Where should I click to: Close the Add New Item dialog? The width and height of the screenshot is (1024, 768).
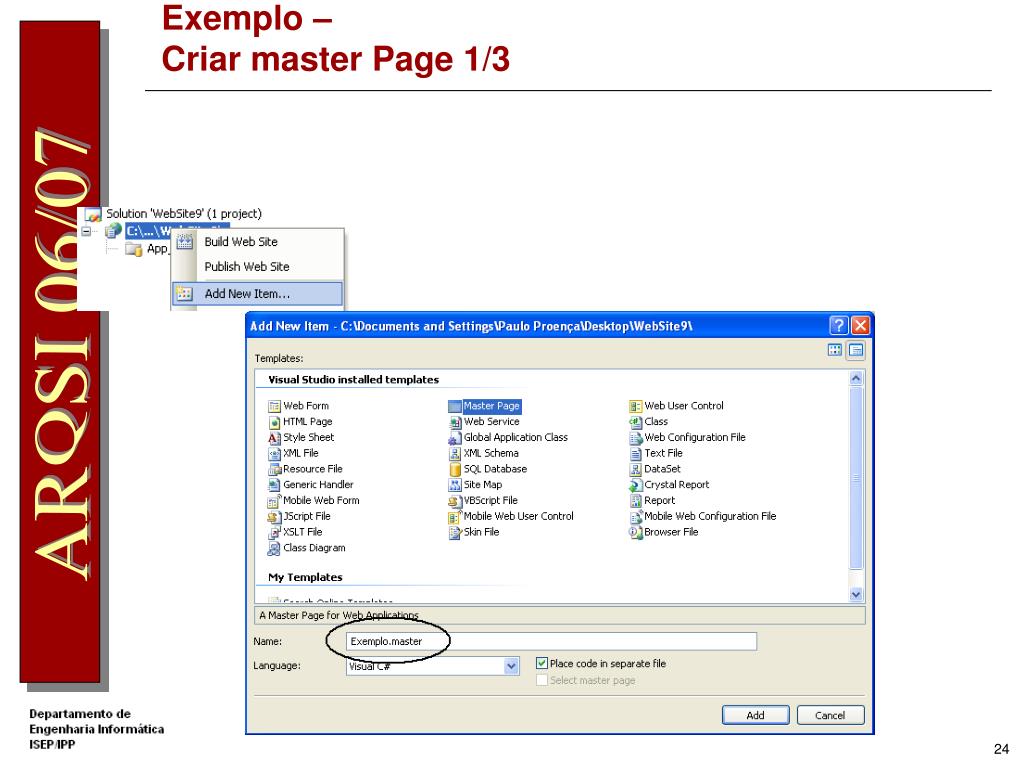click(x=861, y=325)
